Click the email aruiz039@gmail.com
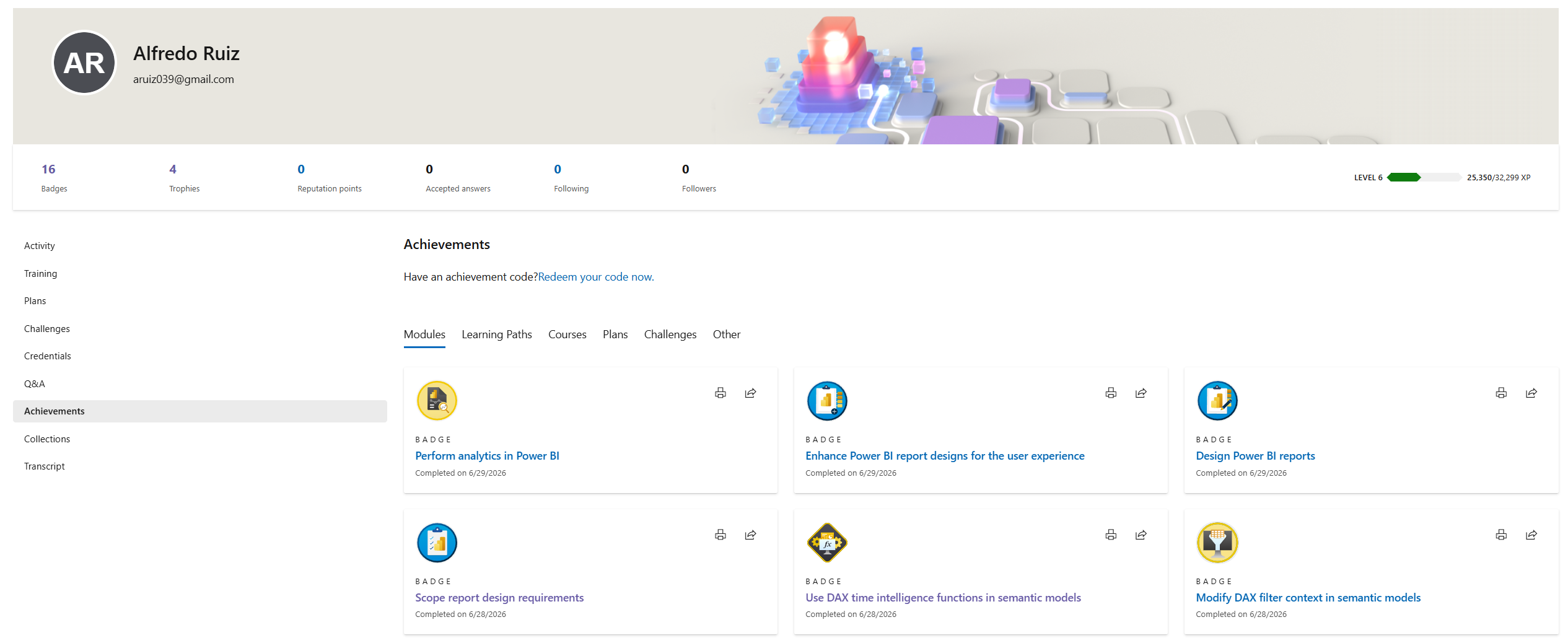The width and height of the screenshot is (1568, 643). pyautogui.click(x=183, y=79)
